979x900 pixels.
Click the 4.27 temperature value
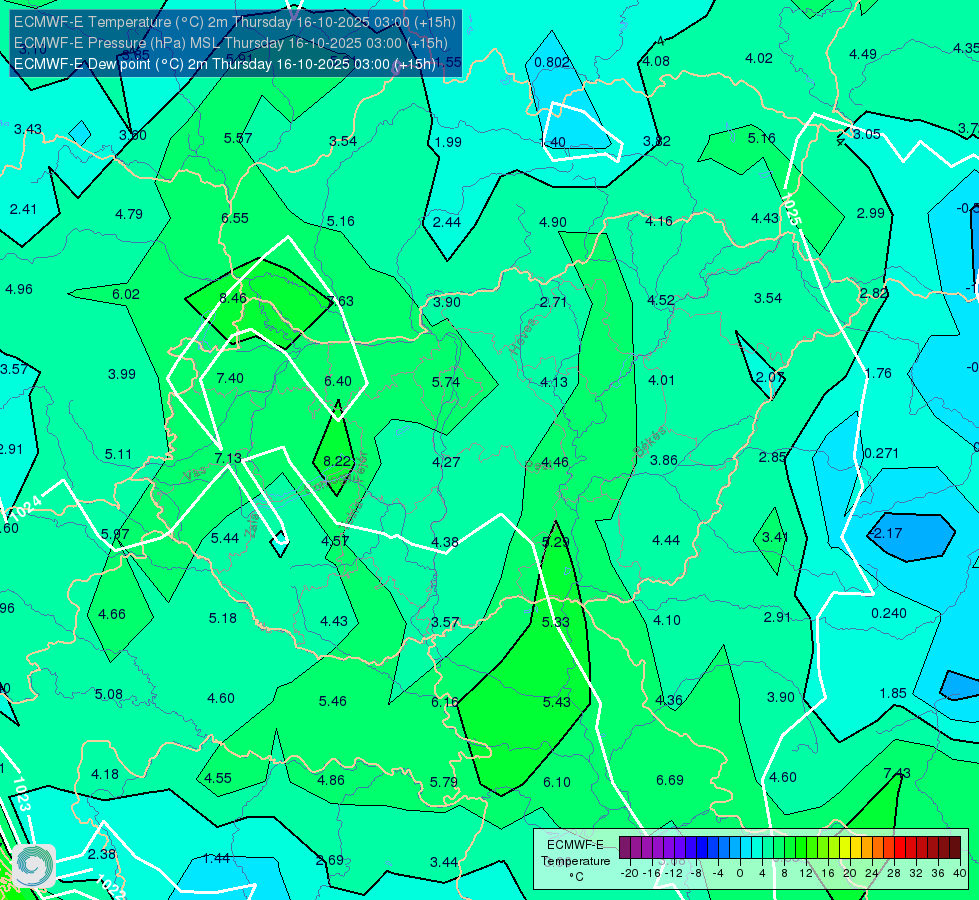point(446,462)
